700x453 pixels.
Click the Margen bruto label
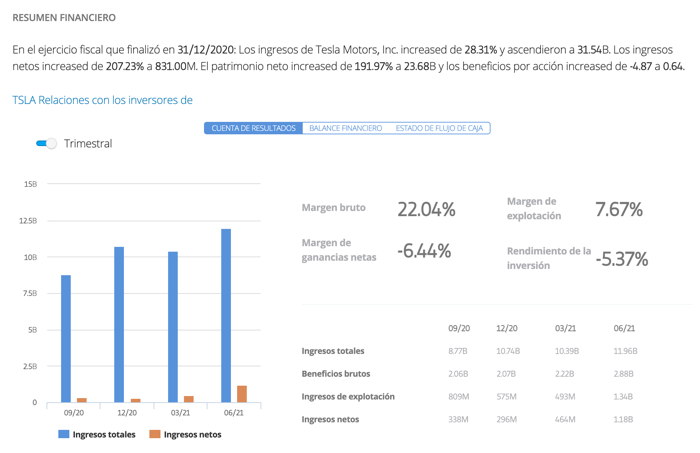point(333,208)
